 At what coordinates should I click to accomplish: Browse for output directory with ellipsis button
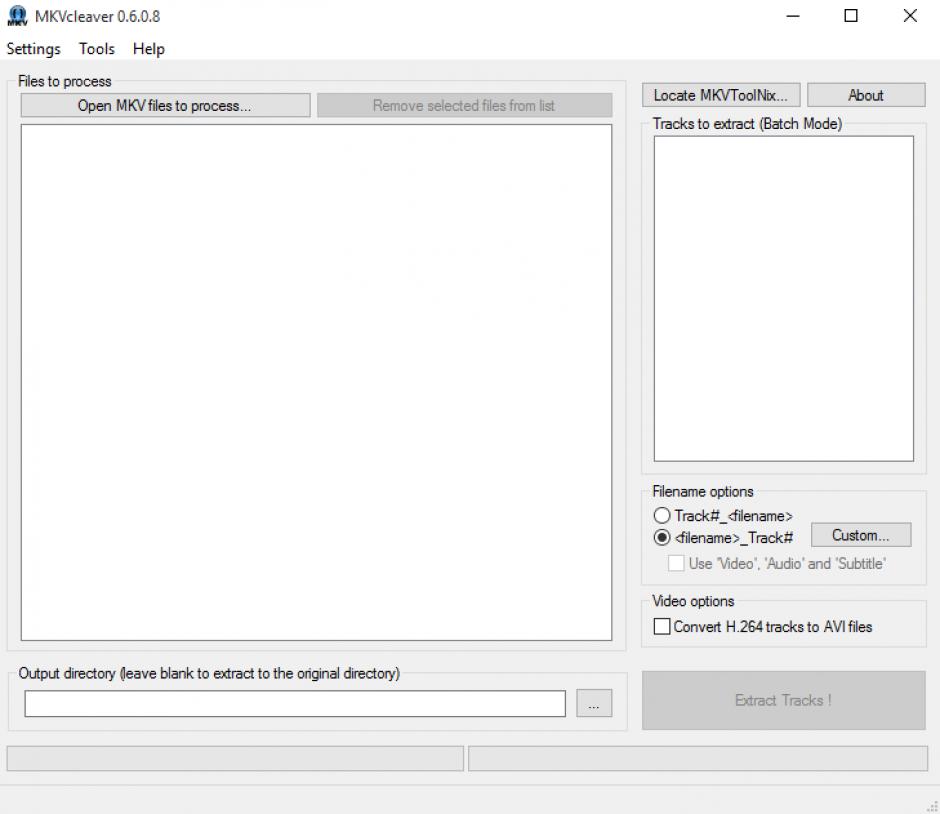pos(594,703)
